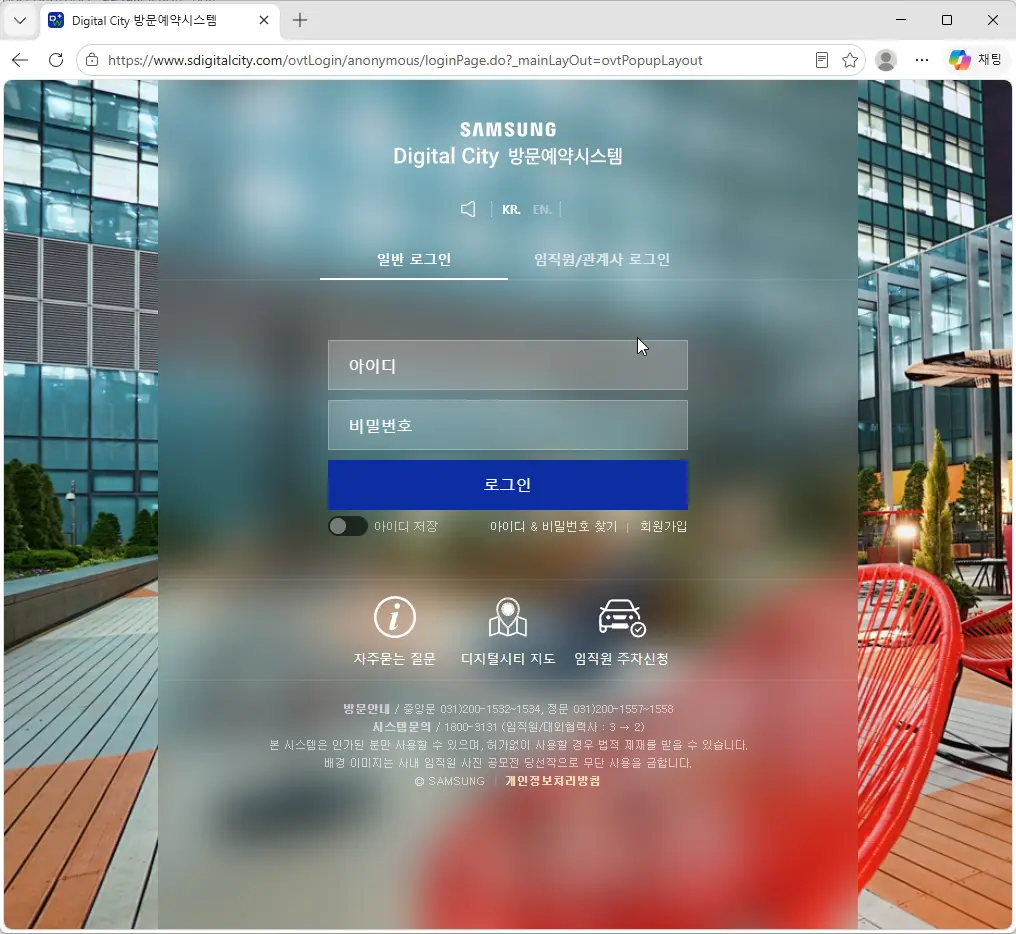Select the 임직원/관계사 로그인 tab
1016x934 pixels.
point(602,260)
